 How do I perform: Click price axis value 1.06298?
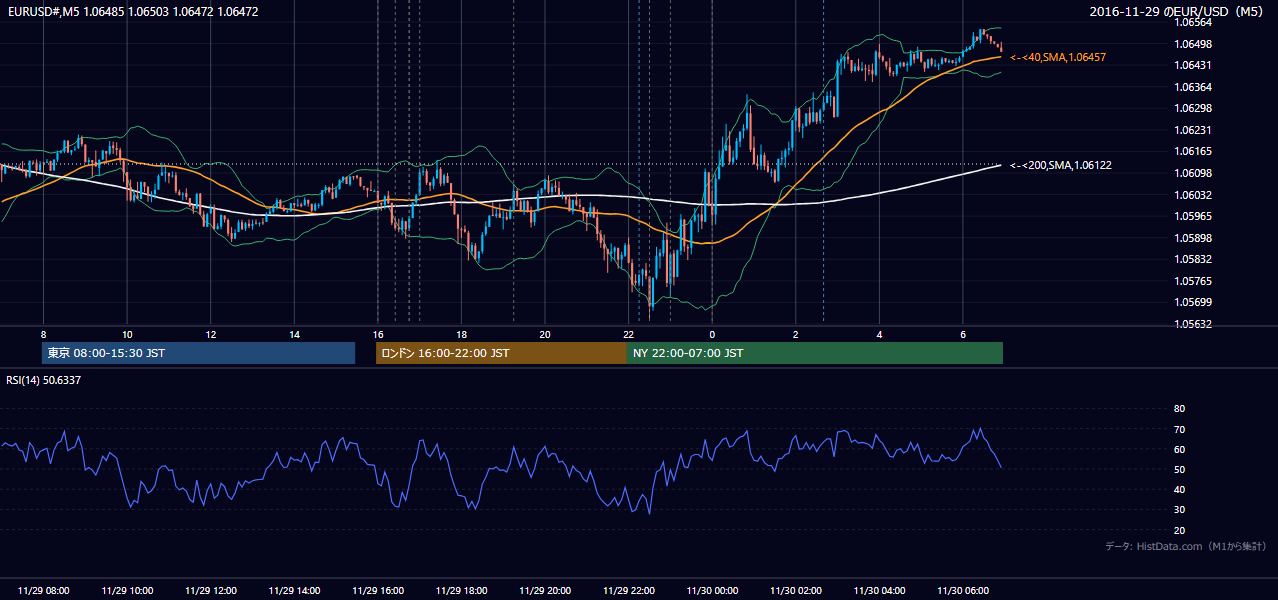point(1193,108)
